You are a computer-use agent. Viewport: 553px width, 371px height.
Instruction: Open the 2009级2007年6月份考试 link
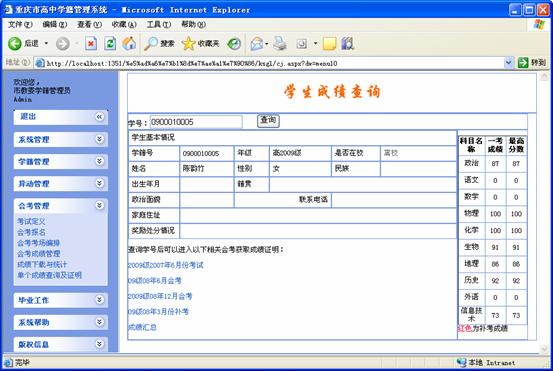pos(165,265)
